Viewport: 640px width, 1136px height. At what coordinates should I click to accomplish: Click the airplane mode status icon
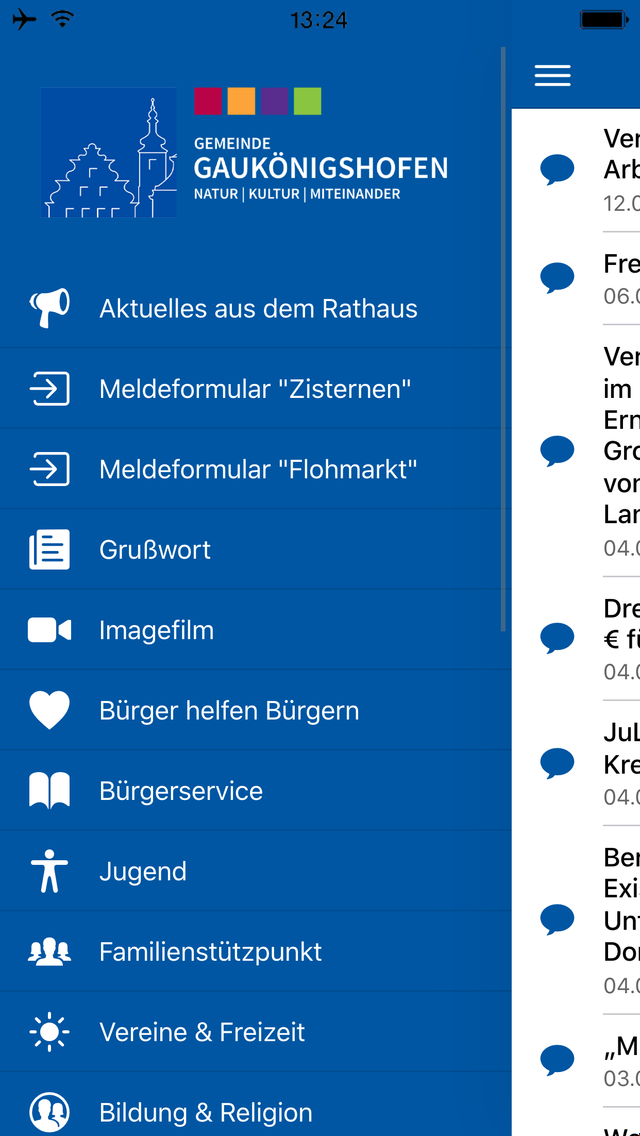[24, 20]
